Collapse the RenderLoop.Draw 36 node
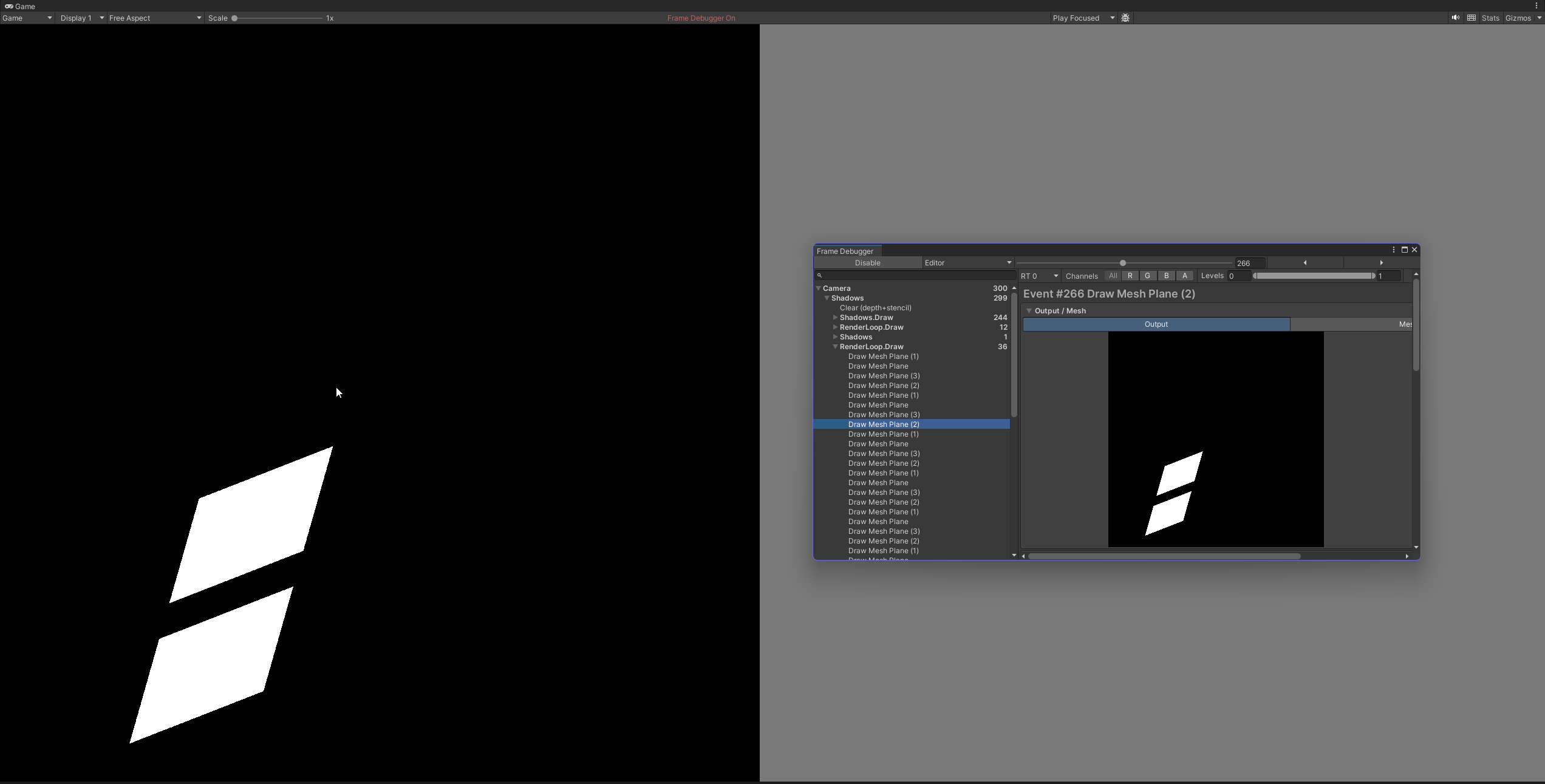 (836, 347)
